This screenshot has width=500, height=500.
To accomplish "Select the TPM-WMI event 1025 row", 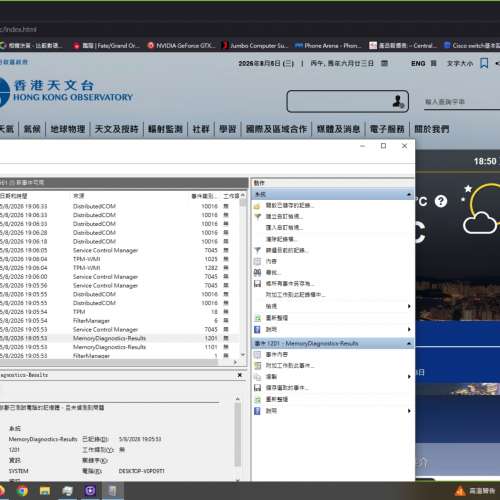I will tap(119, 259).
